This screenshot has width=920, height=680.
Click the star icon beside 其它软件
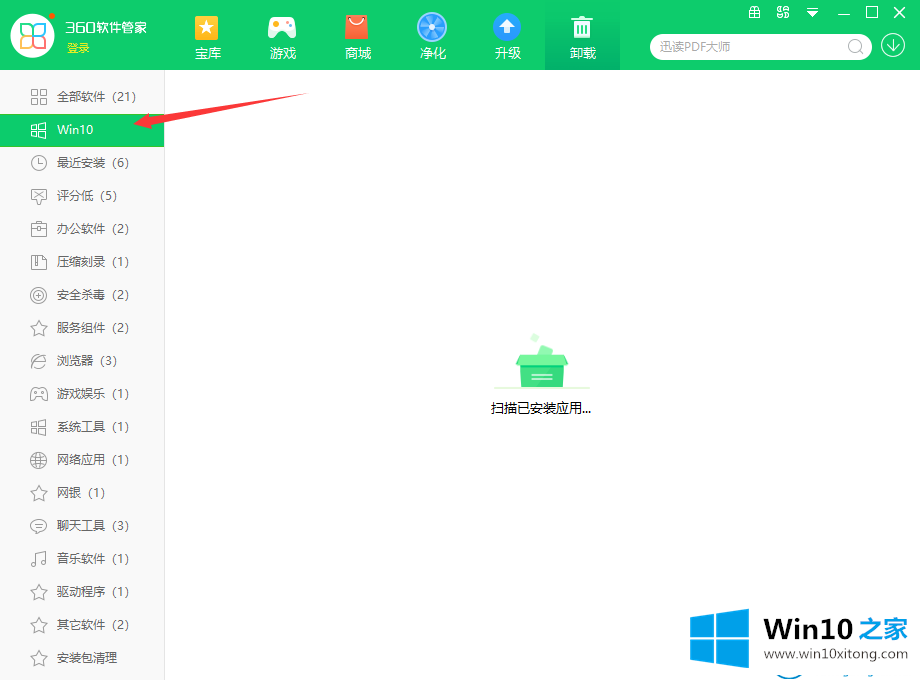39,625
